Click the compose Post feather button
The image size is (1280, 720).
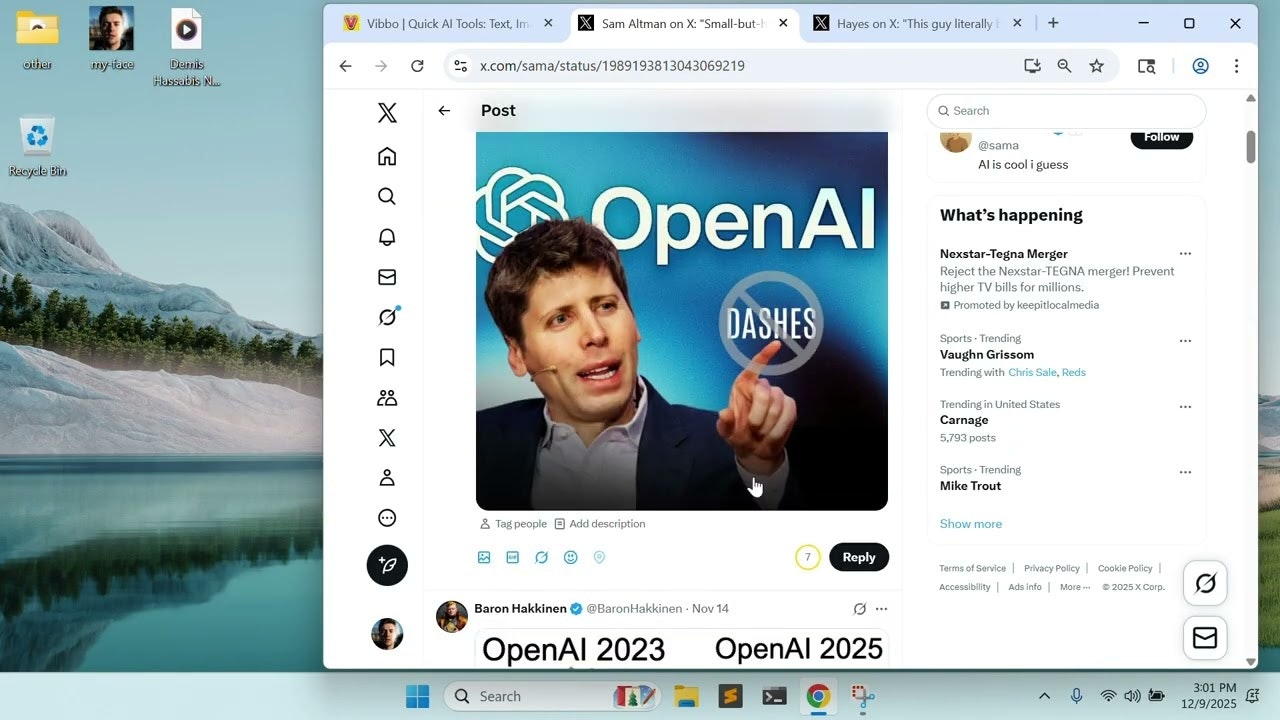click(x=387, y=565)
